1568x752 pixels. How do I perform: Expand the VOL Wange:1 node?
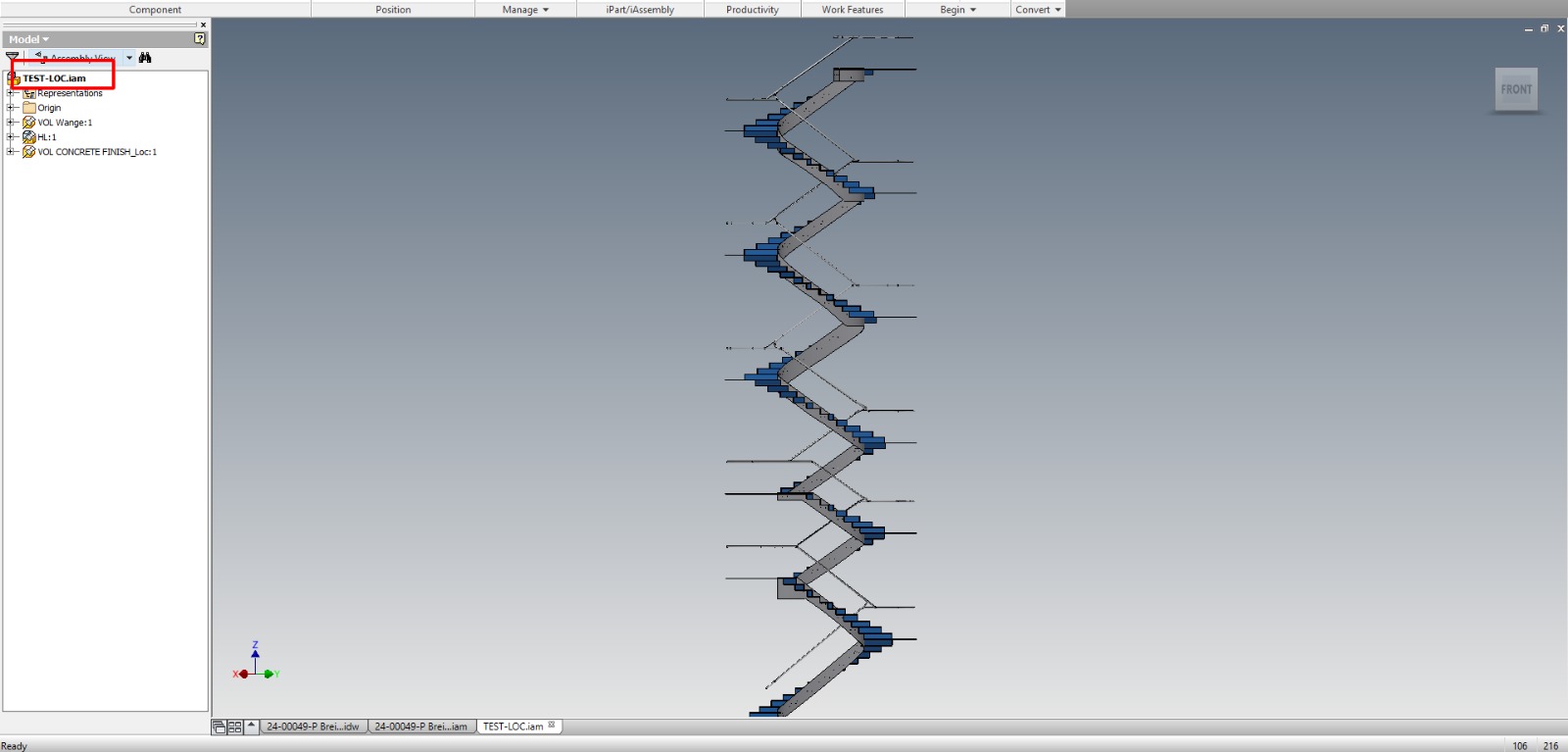tap(11, 123)
